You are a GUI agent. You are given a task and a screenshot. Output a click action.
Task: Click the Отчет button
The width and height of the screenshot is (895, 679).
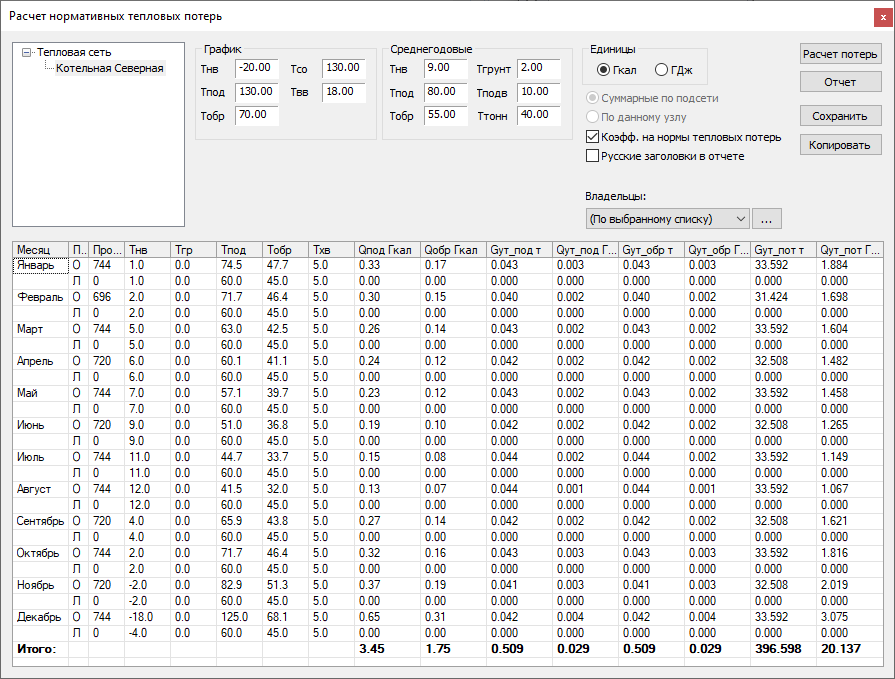(840, 82)
